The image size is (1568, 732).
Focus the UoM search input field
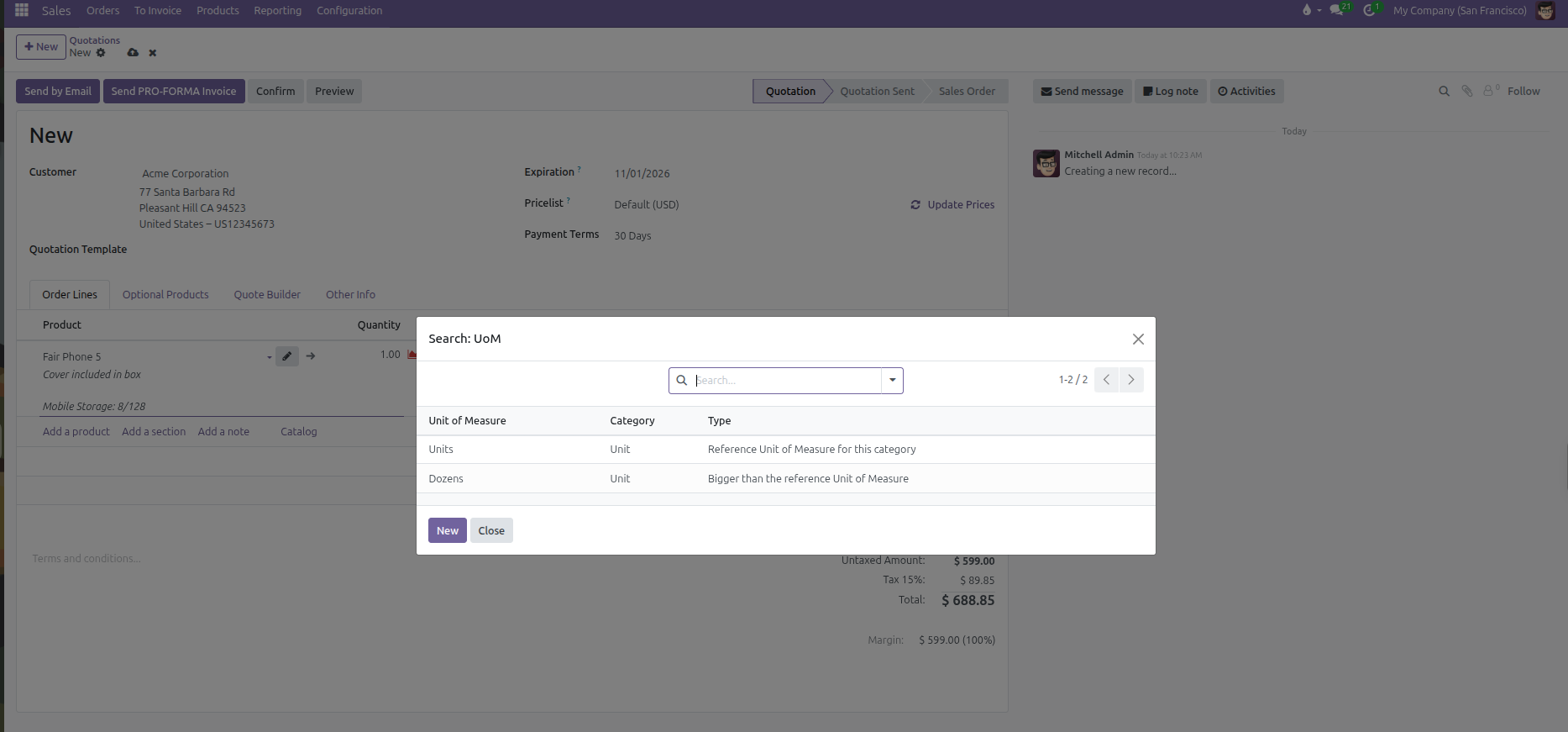[786, 380]
